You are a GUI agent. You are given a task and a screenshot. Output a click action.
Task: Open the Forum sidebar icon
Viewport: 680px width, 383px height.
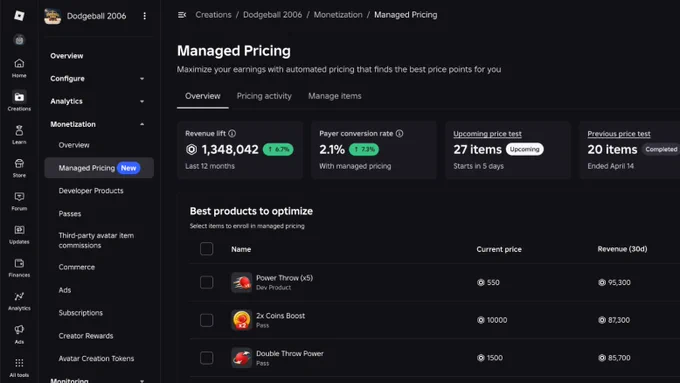pyautogui.click(x=19, y=201)
